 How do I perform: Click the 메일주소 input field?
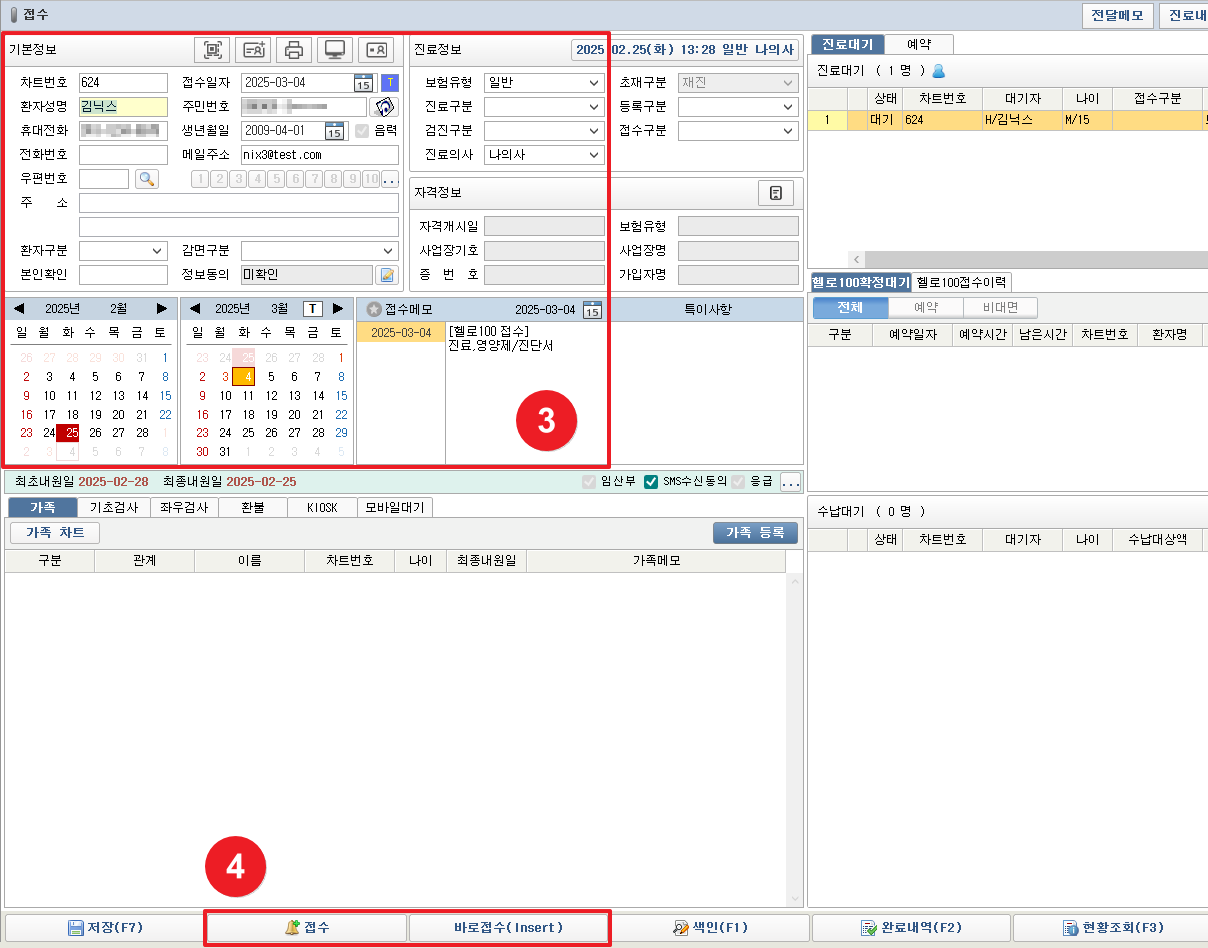[x=319, y=155]
